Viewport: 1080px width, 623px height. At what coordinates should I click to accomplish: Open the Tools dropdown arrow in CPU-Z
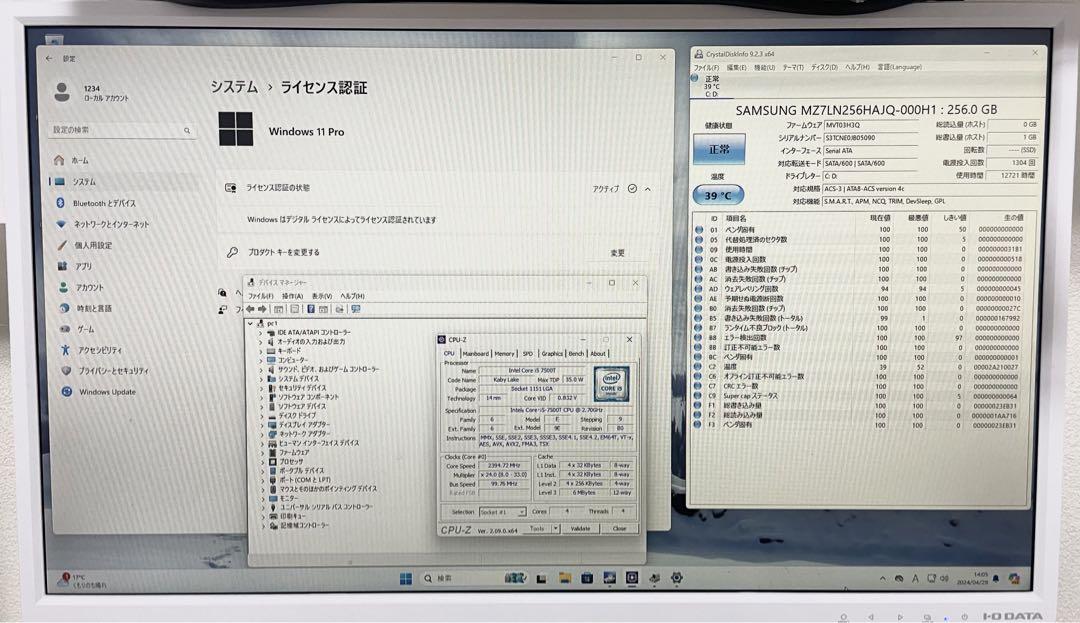(555, 529)
